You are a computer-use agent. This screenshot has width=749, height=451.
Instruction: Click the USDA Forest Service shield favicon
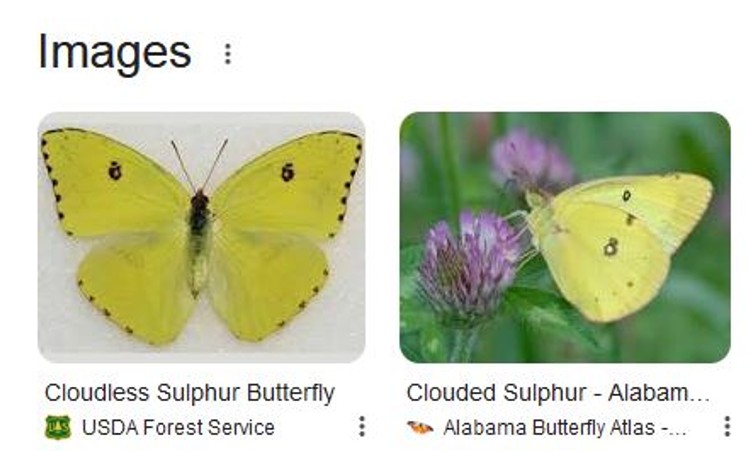coord(58,428)
